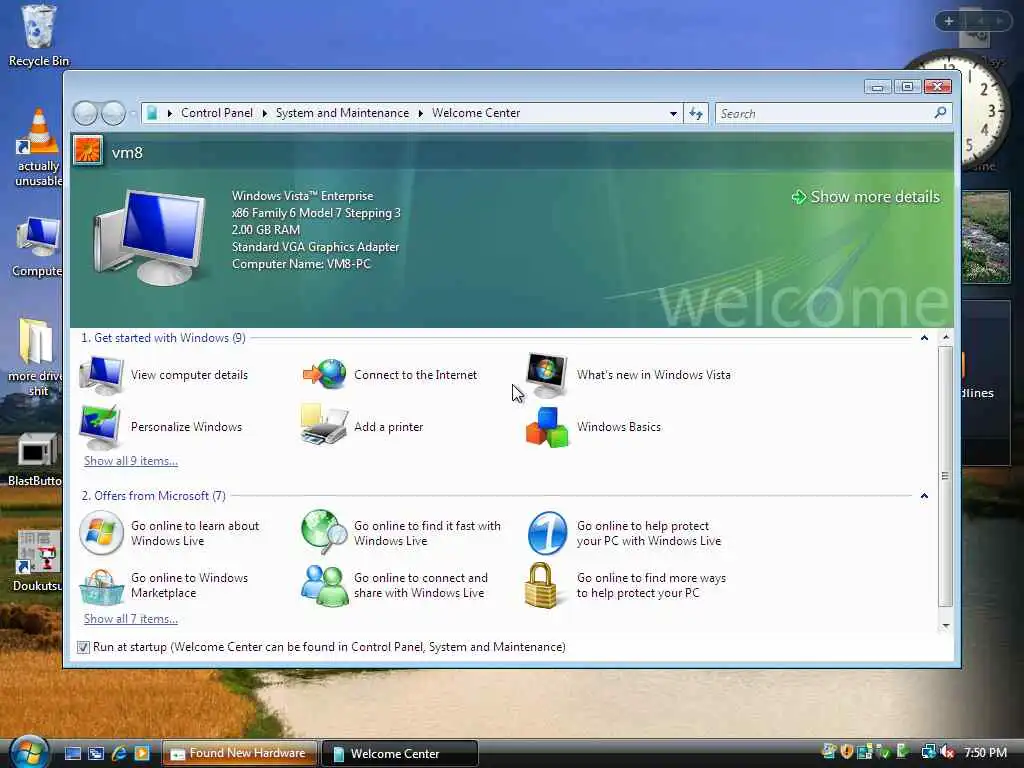Select the Personalize Windows icon

[100, 426]
